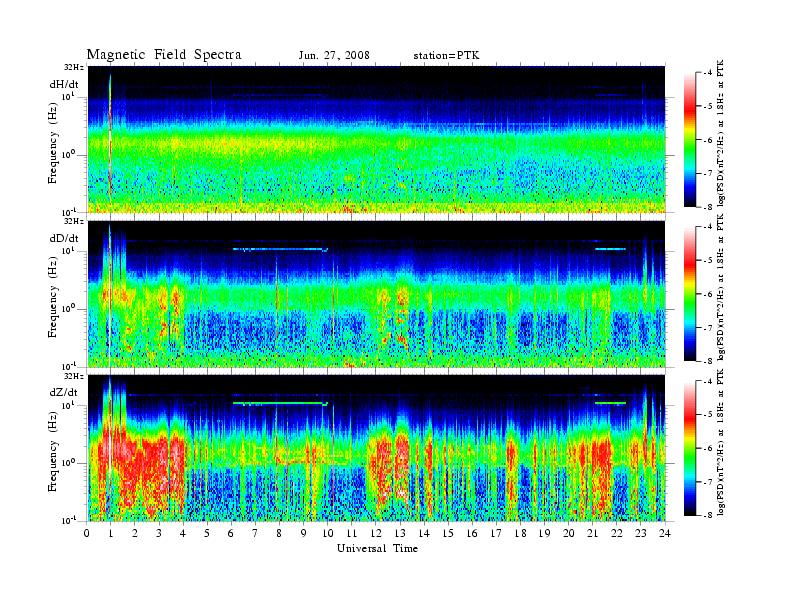Click the dZ/dt spectrogram plot
Screen dimensions: 792x612
[377, 448]
